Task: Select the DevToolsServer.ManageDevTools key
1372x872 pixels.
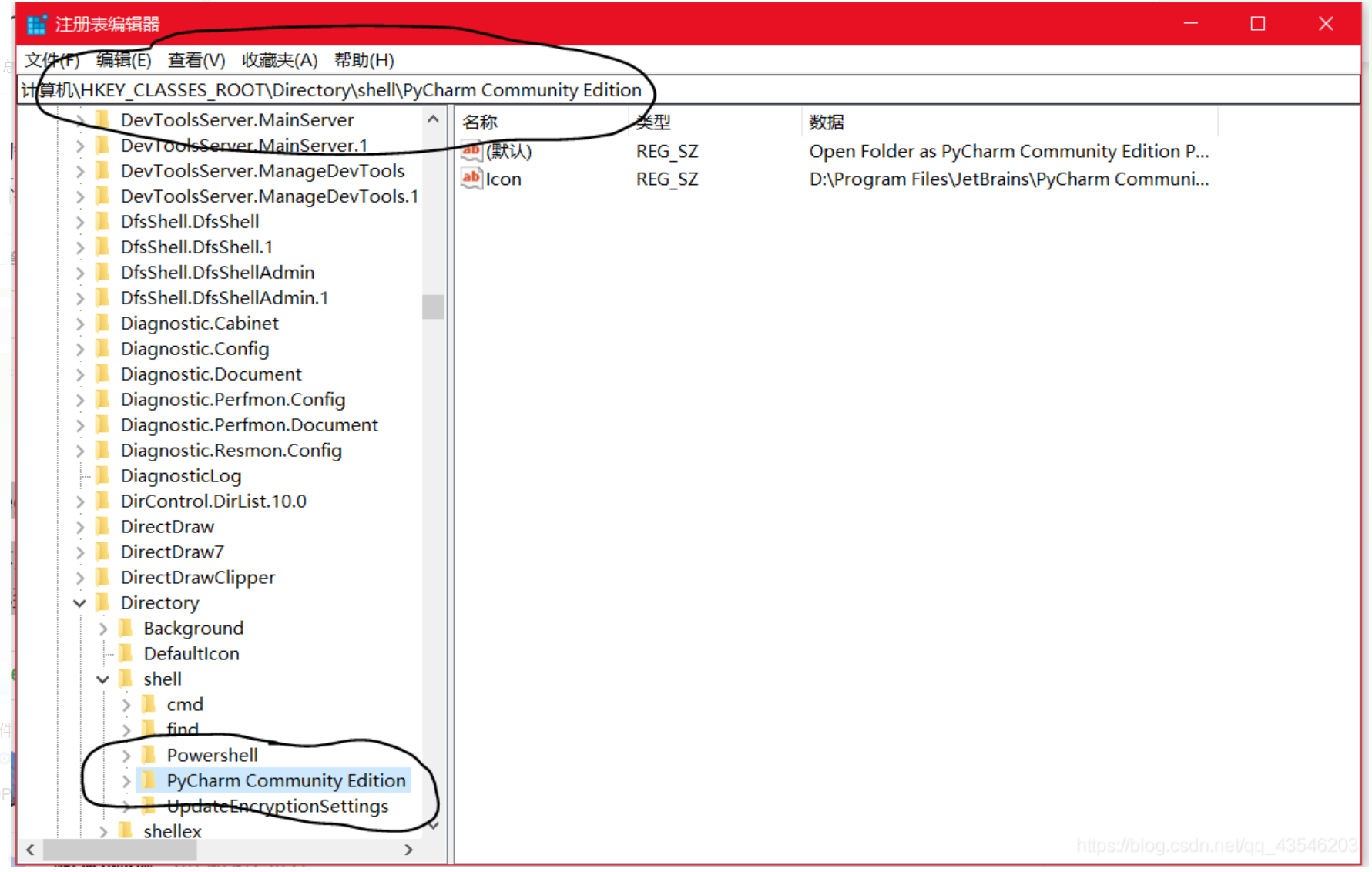Action: coord(263,171)
